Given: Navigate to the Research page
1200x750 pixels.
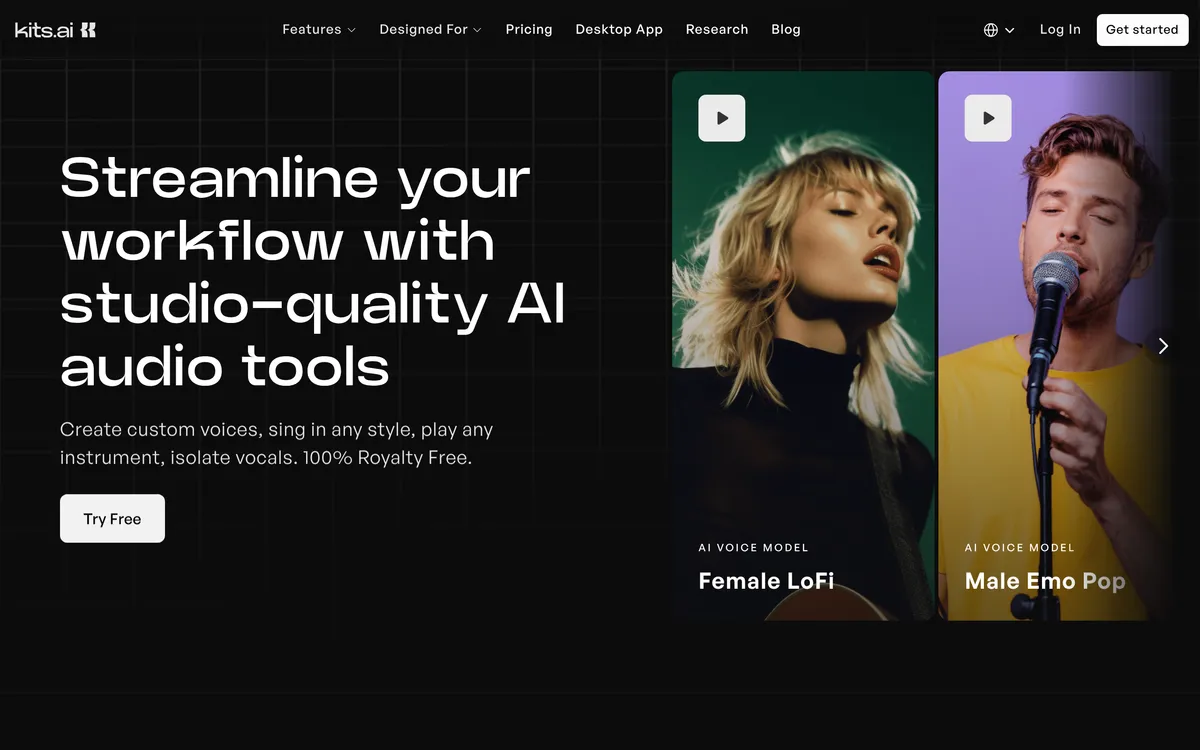Looking at the screenshot, I should click(717, 30).
